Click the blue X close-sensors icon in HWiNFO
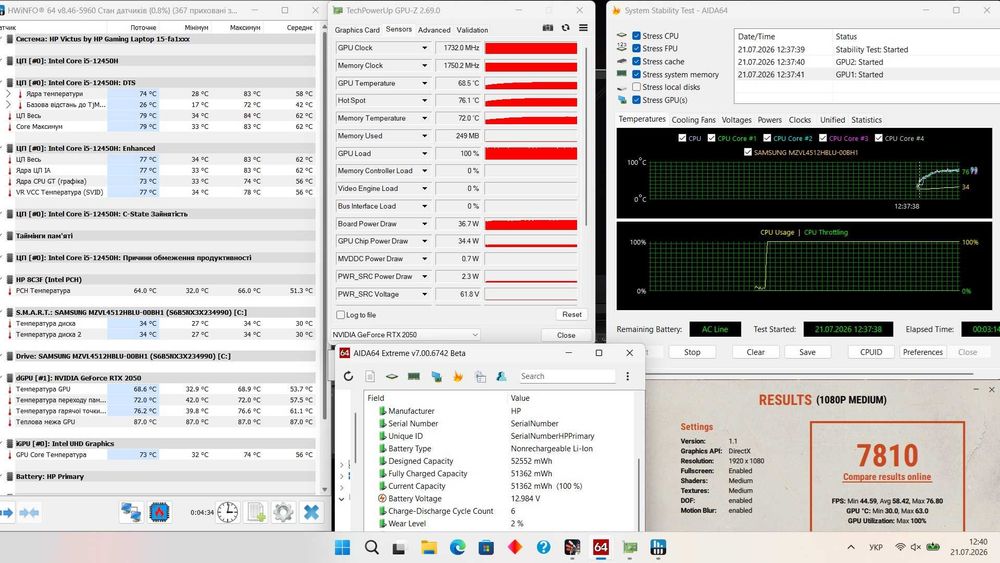Image resolution: width=1000 pixels, height=563 pixels. (x=311, y=512)
